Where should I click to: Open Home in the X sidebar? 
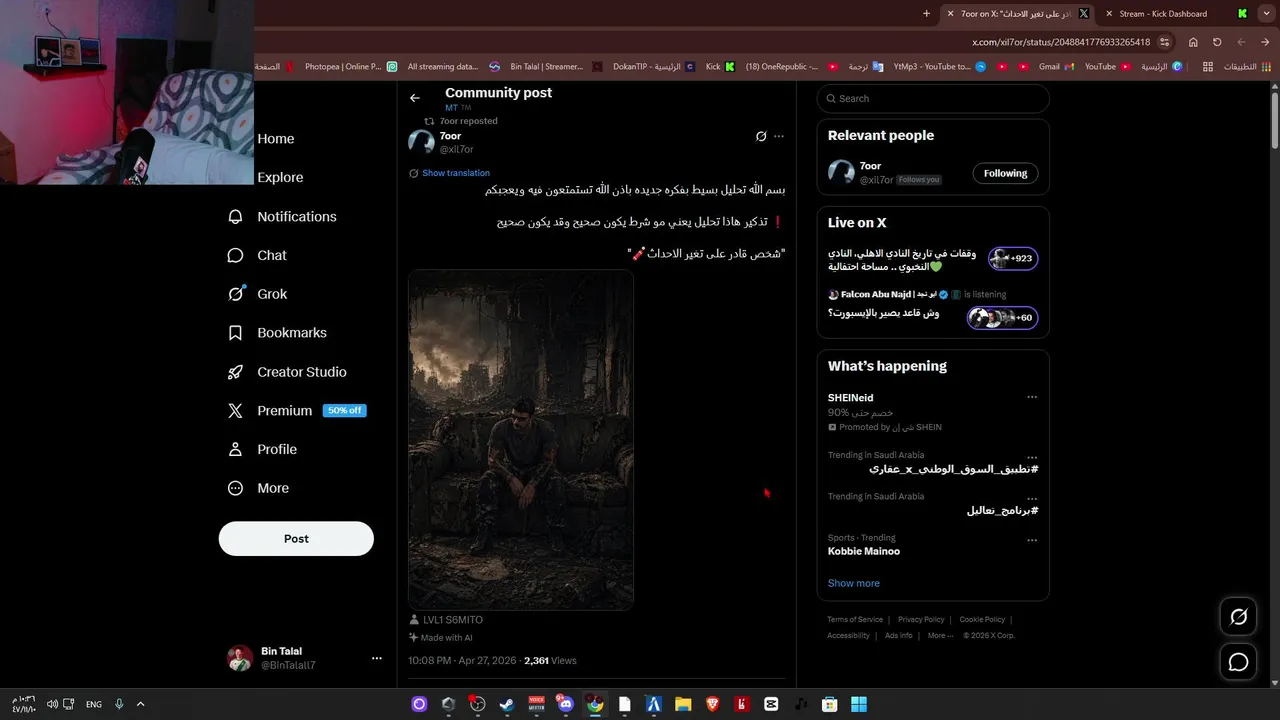[x=276, y=139]
